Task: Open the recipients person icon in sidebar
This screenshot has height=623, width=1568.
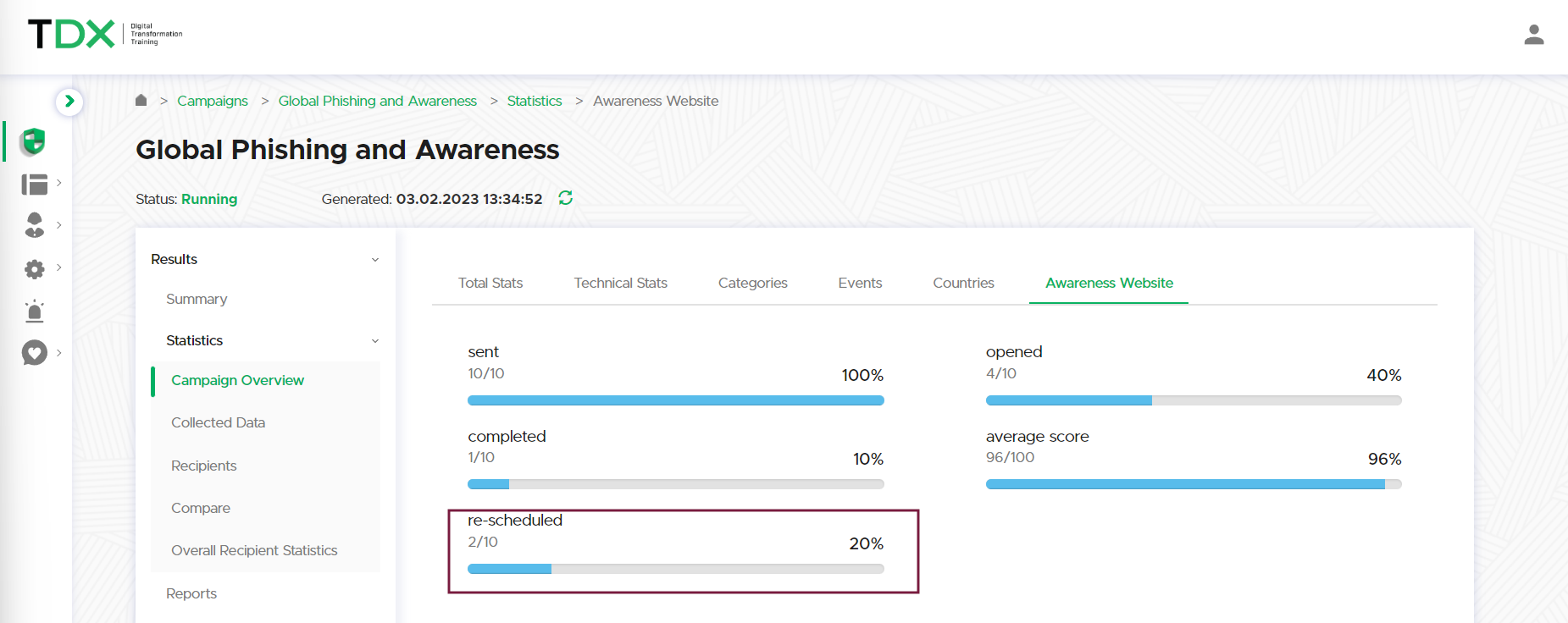Action: [x=34, y=225]
